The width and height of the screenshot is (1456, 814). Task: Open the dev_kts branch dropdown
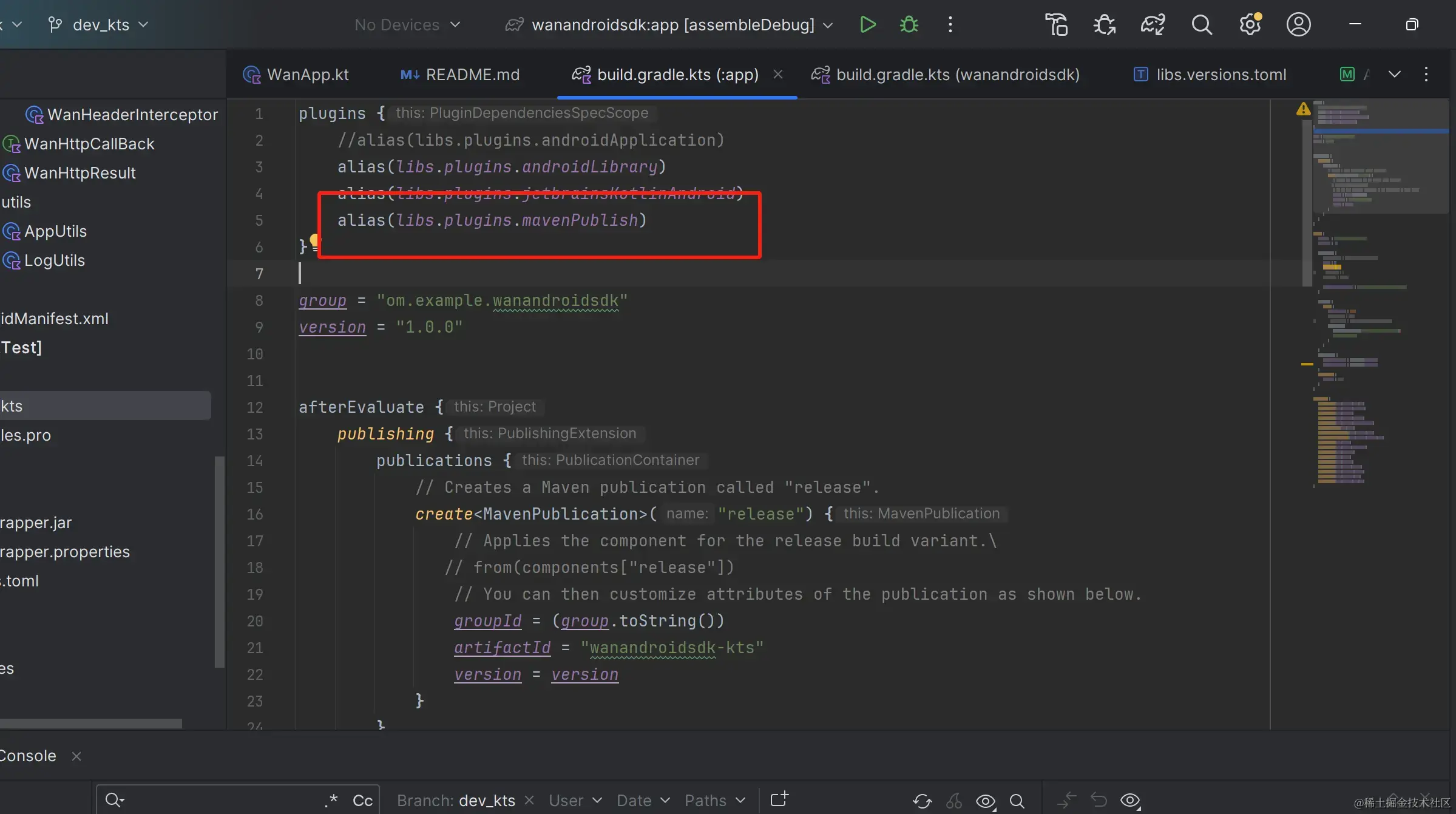(x=100, y=25)
